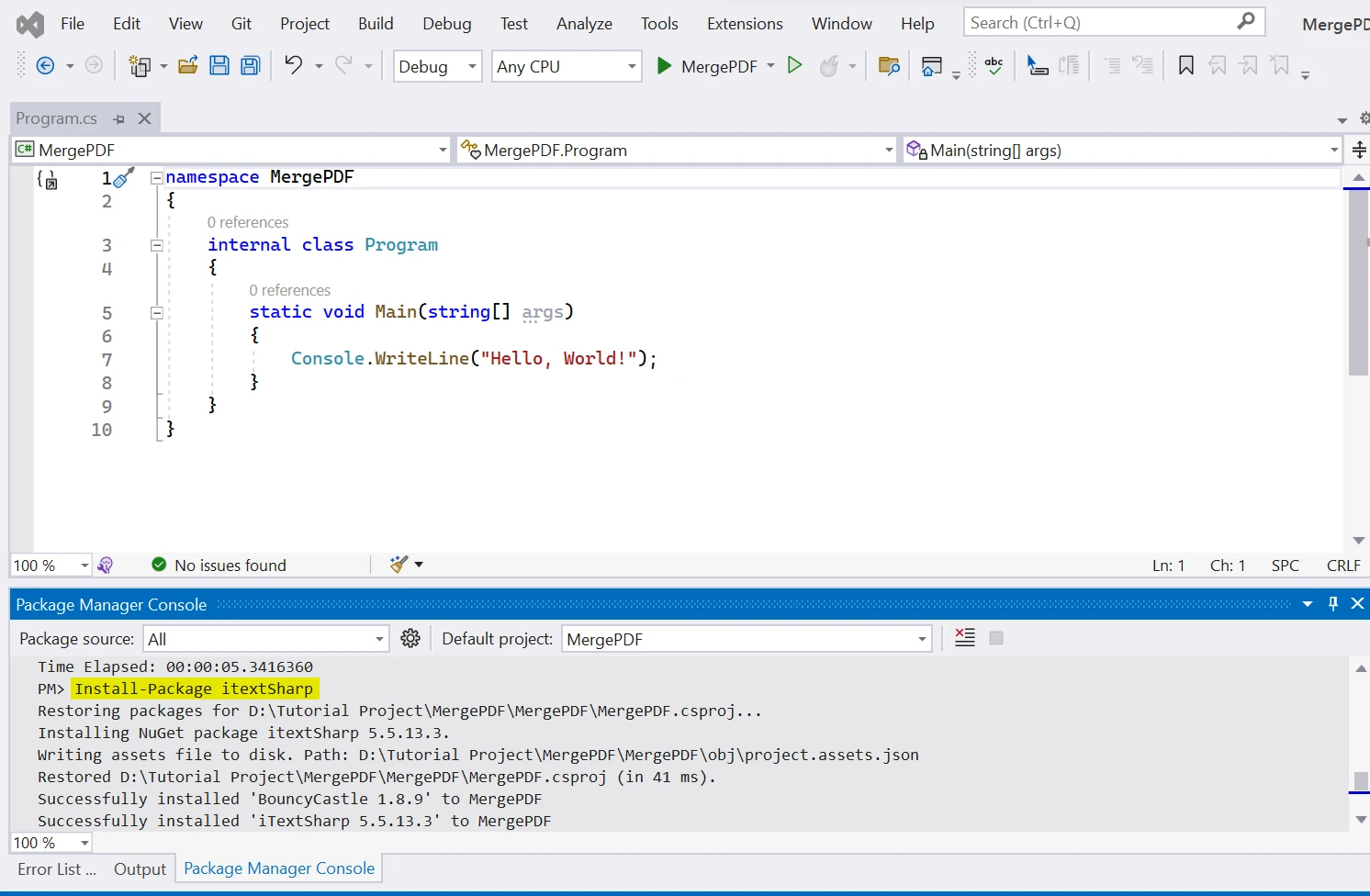Open the Default project MergePDF dropdown
Viewport: 1370px width, 896px height.
[747, 639]
